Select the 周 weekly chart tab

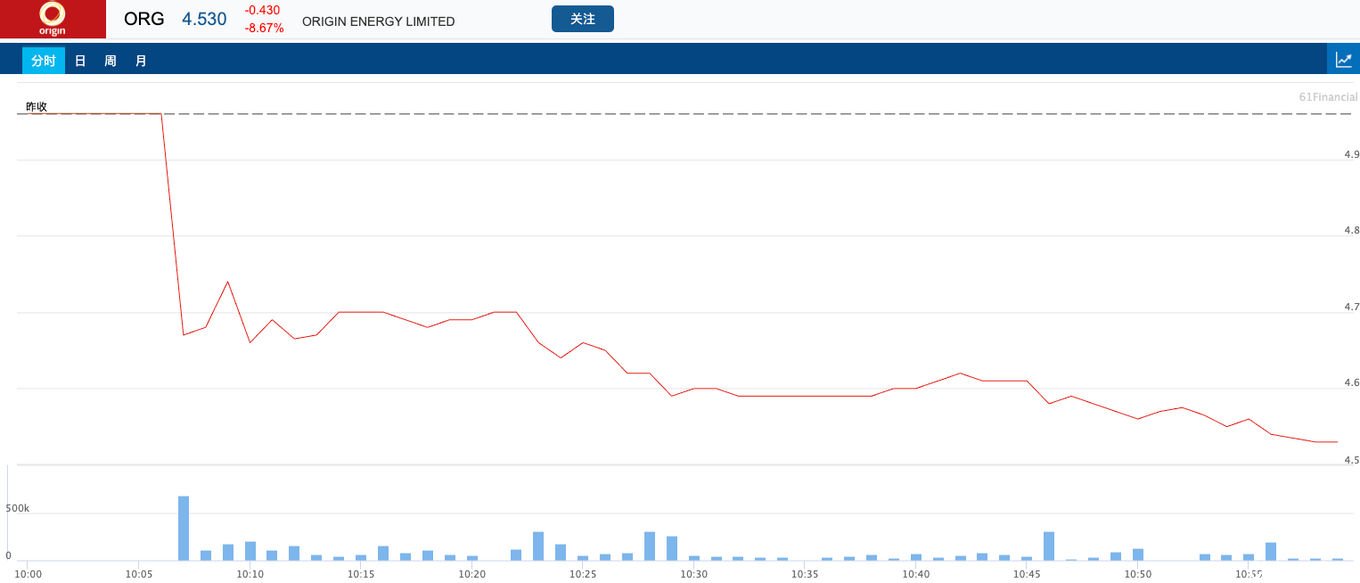click(110, 61)
